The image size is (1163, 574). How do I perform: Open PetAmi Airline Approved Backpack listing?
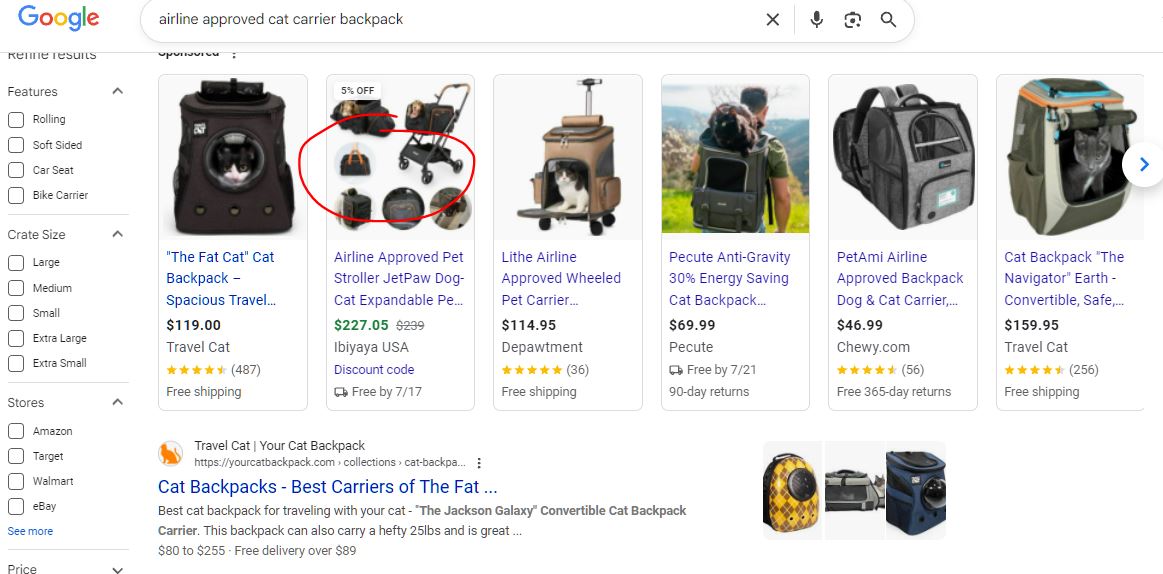pyautogui.click(x=900, y=278)
